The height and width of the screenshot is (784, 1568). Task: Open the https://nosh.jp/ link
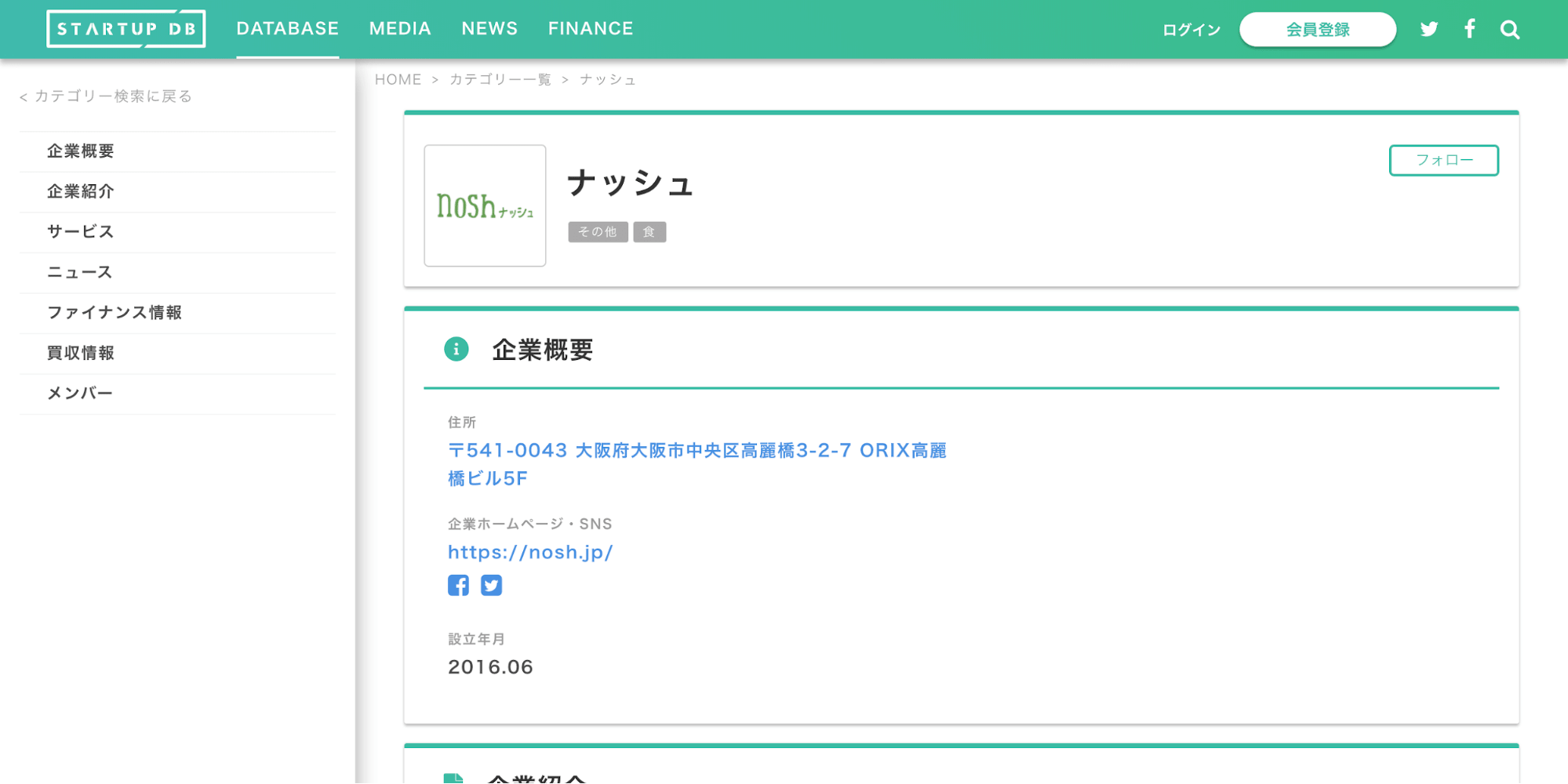click(530, 552)
